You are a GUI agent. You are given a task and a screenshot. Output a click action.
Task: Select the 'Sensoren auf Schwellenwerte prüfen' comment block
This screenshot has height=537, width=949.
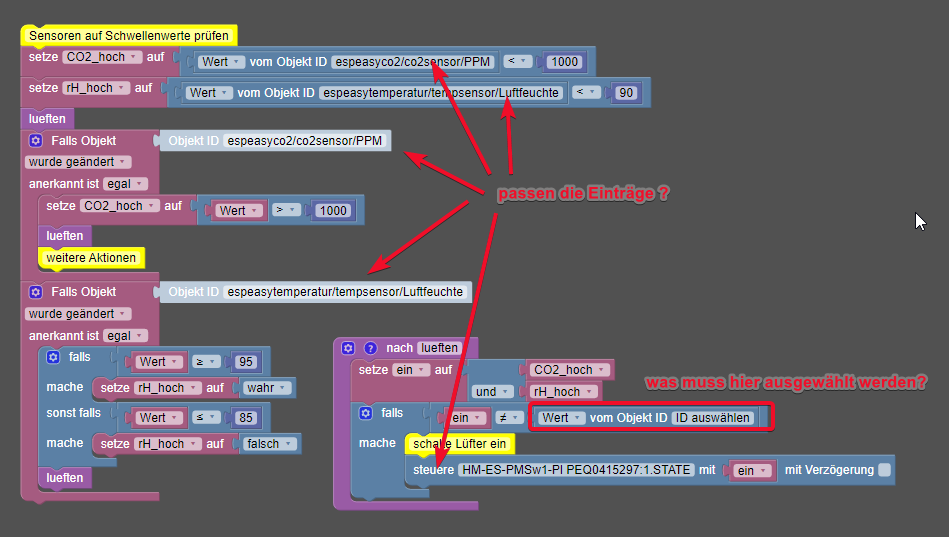click(x=129, y=36)
